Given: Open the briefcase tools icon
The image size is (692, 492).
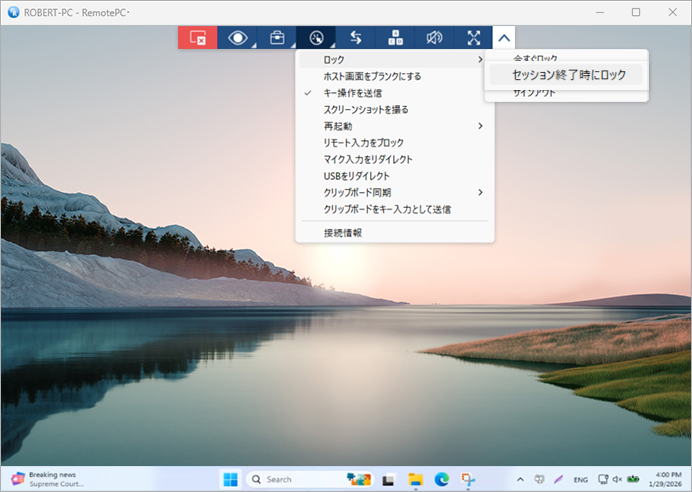Looking at the screenshot, I should [x=277, y=38].
